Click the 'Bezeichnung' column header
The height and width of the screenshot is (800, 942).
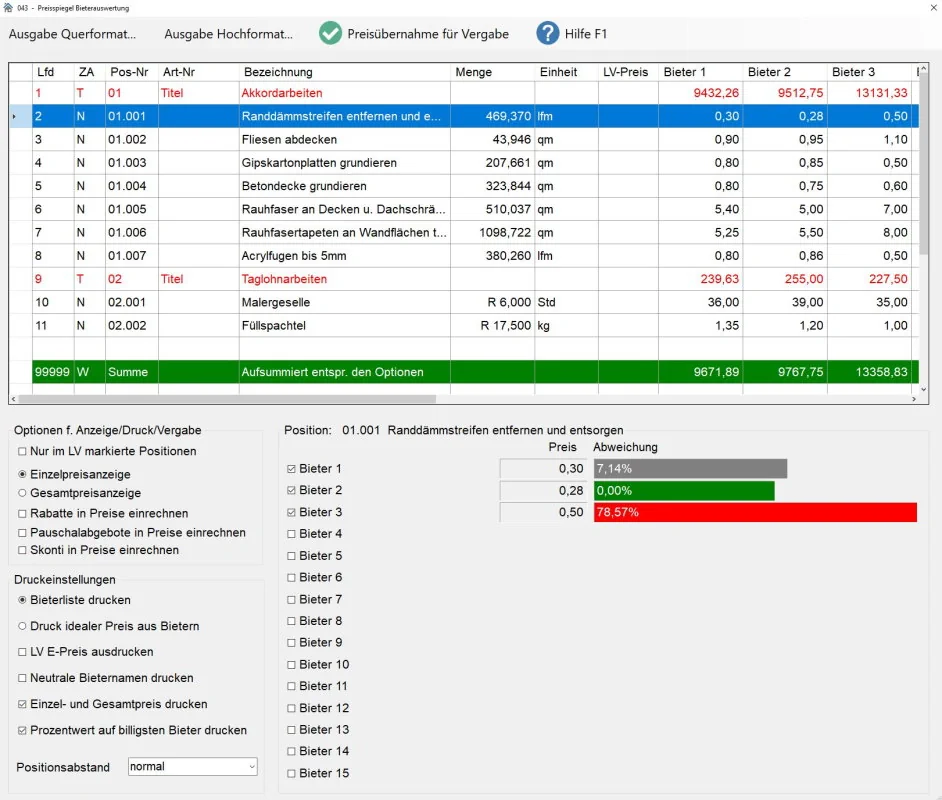277,72
